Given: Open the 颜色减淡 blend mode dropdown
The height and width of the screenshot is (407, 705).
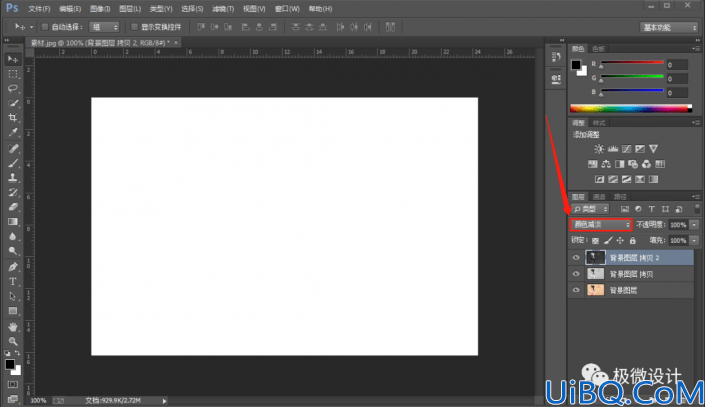Looking at the screenshot, I should (x=601, y=224).
